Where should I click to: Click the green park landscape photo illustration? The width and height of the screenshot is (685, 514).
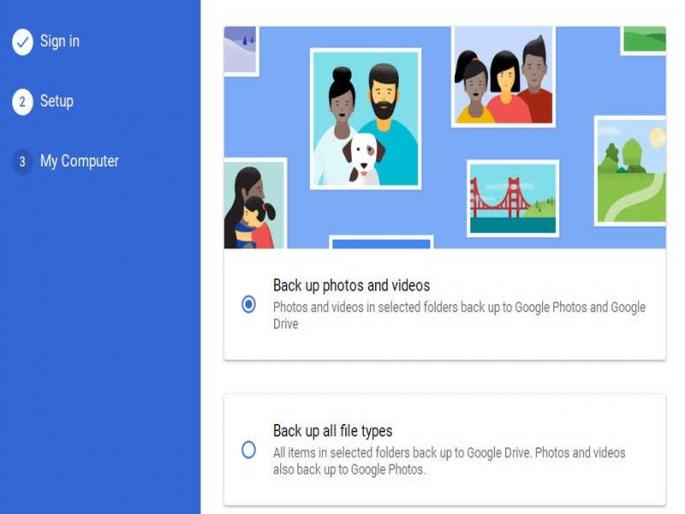(x=630, y=171)
